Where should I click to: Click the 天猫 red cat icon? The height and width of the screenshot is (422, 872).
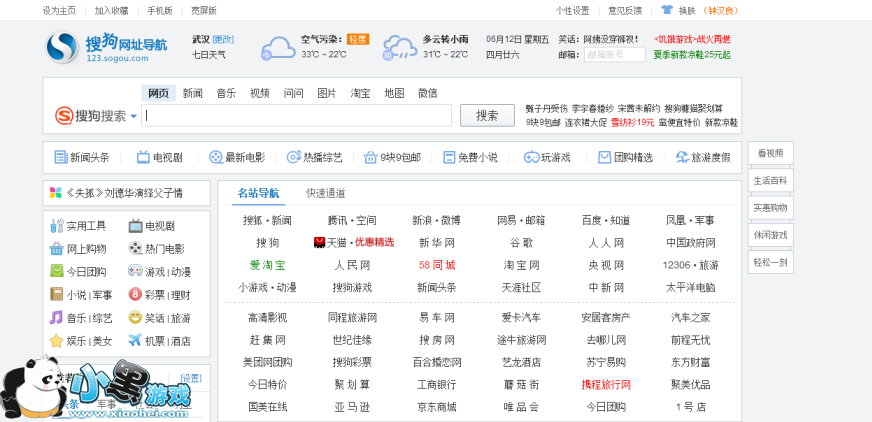[319, 242]
